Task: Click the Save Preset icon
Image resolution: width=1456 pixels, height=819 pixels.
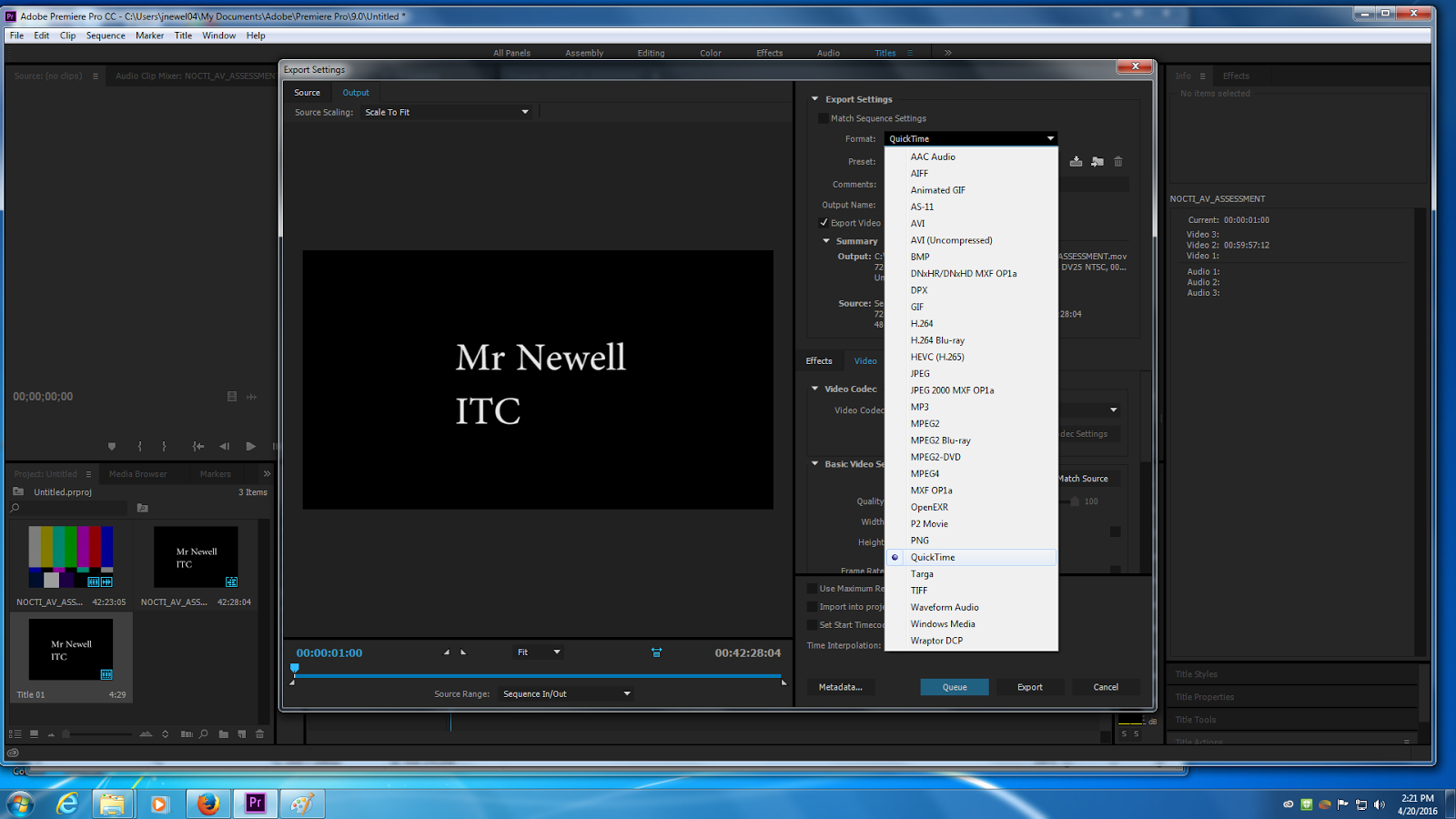Action: point(1076,161)
